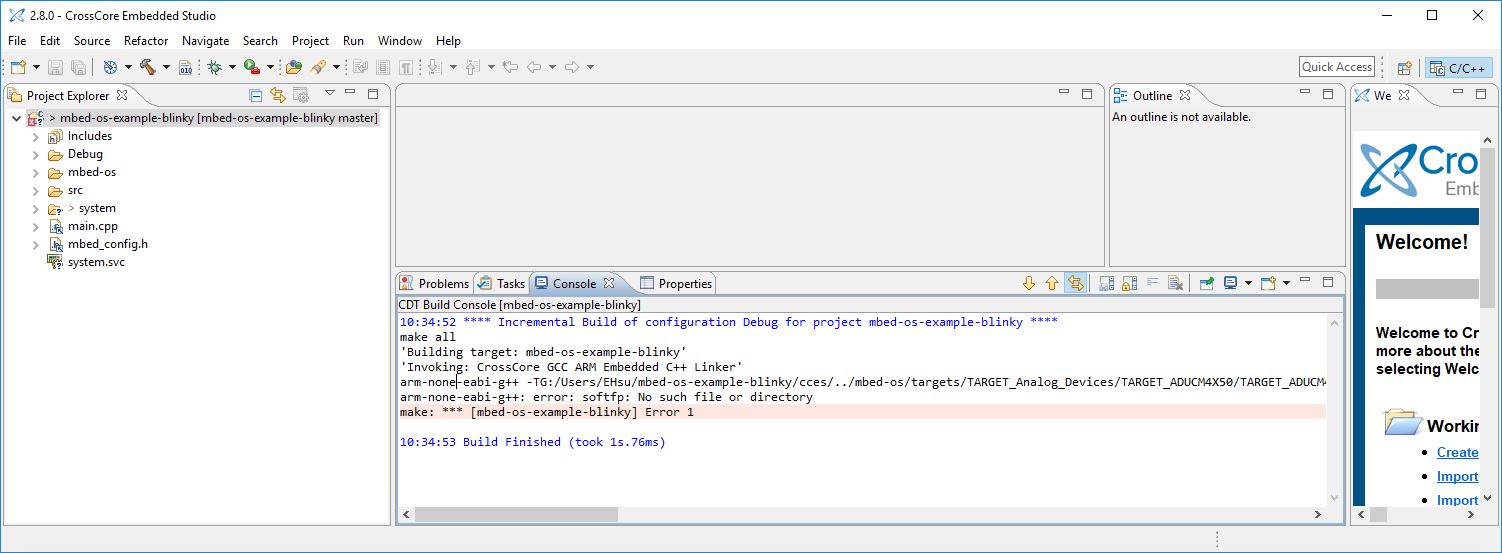This screenshot has width=1502, height=553.
Task: Click the Manage Configurations toolbar icon
Action: point(110,67)
